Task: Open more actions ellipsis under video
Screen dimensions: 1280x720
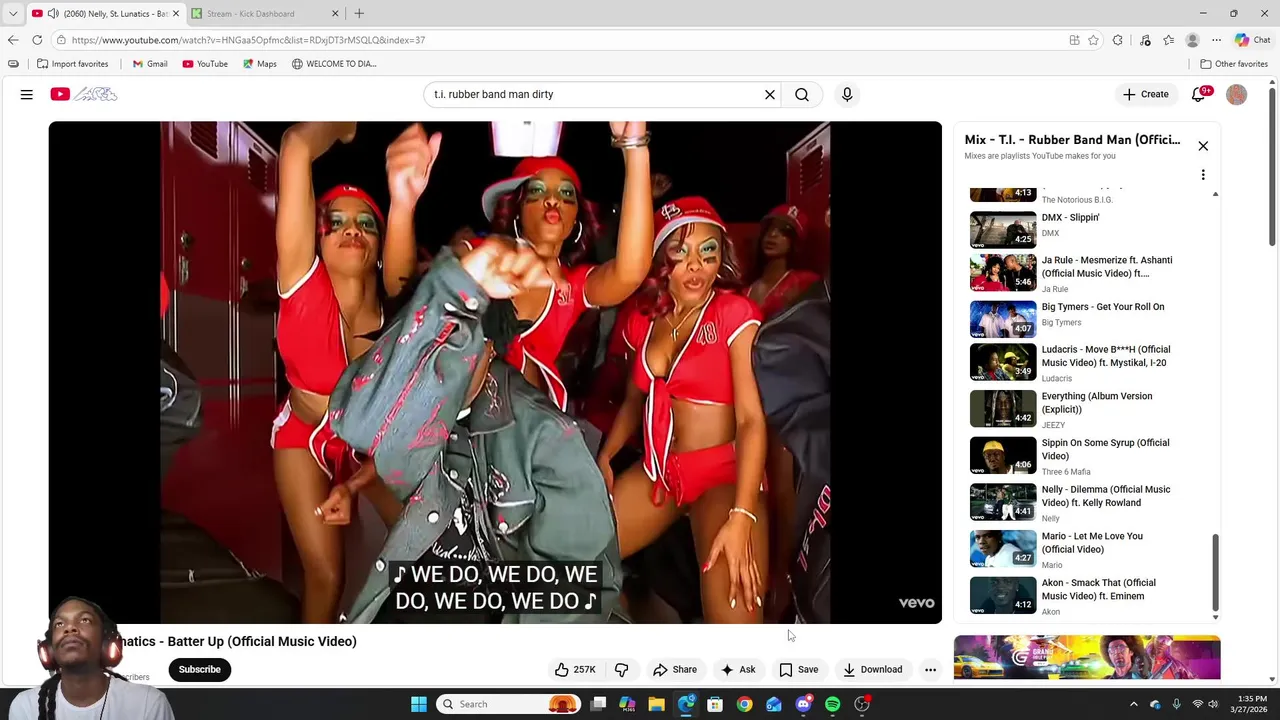Action: click(x=930, y=669)
